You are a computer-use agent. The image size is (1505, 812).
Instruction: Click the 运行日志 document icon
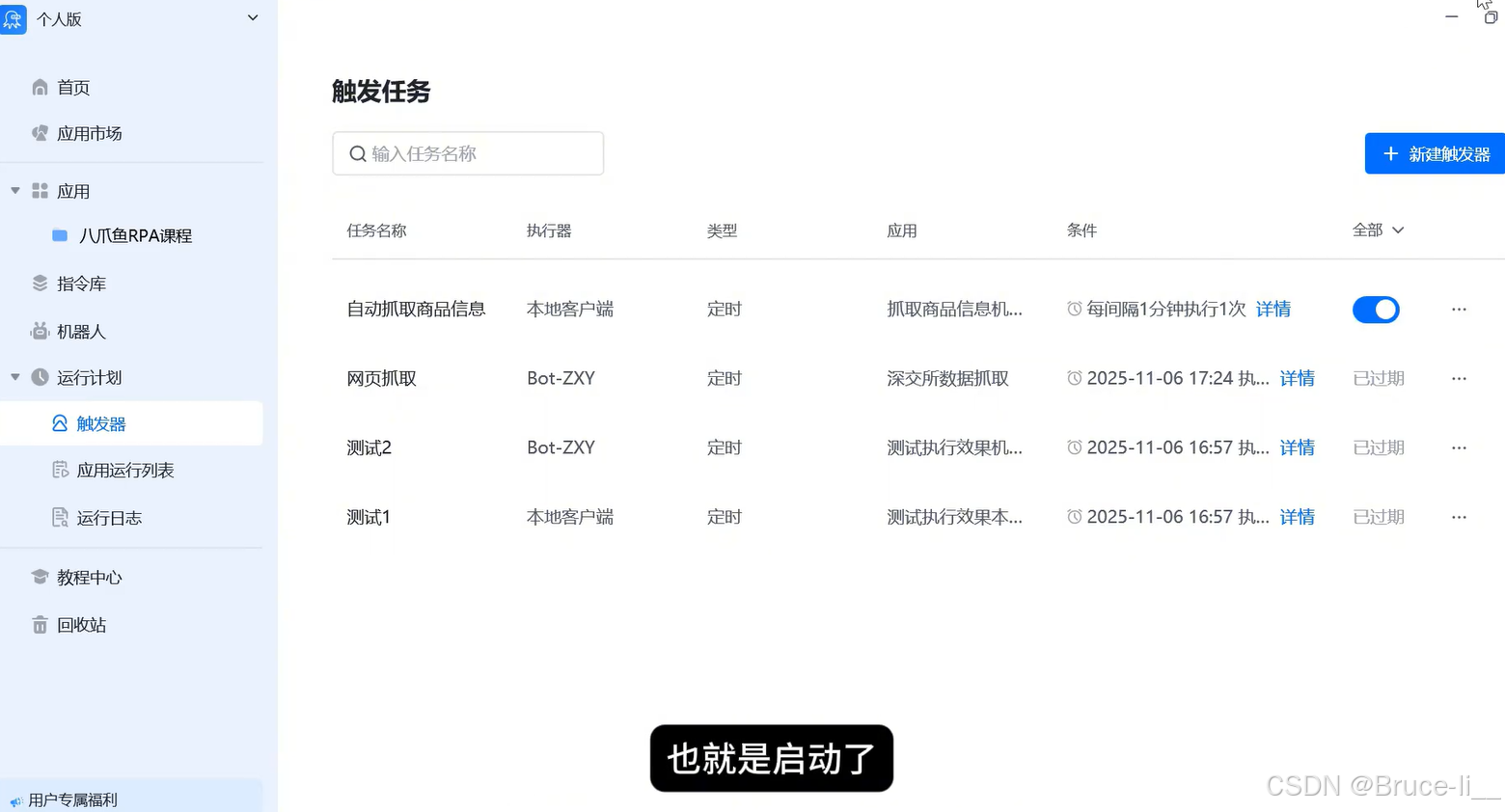click(x=60, y=517)
